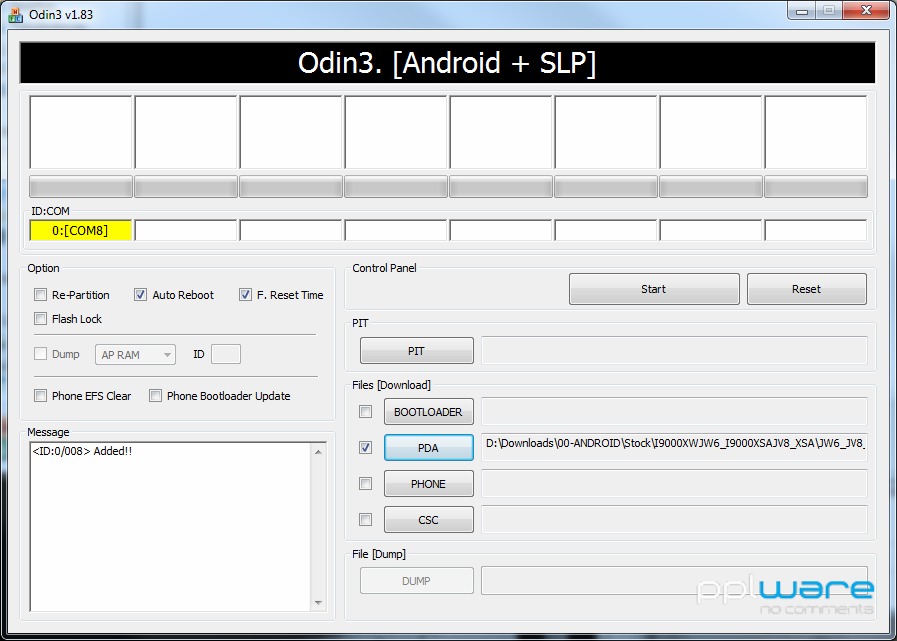The height and width of the screenshot is (641, 897).
Task: Close the Odin3 window
Action: coord(866,10)
